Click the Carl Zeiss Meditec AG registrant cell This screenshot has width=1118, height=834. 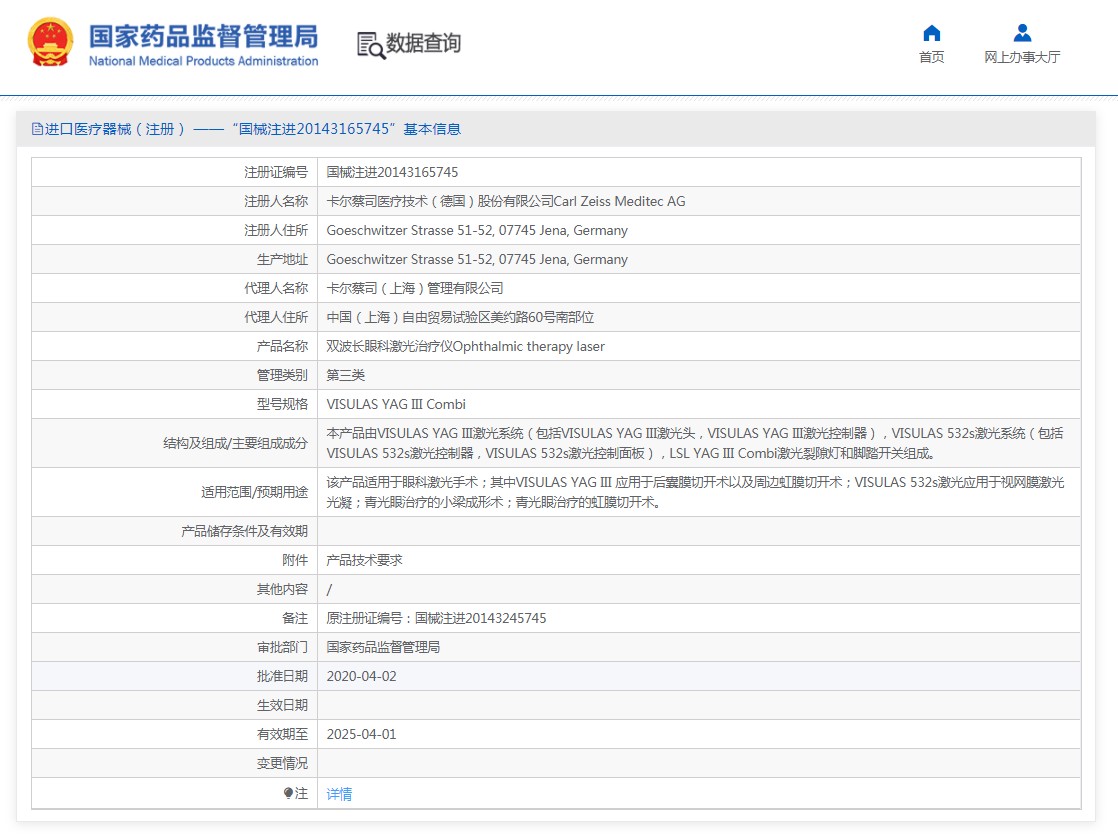click(x=505, y=201)
